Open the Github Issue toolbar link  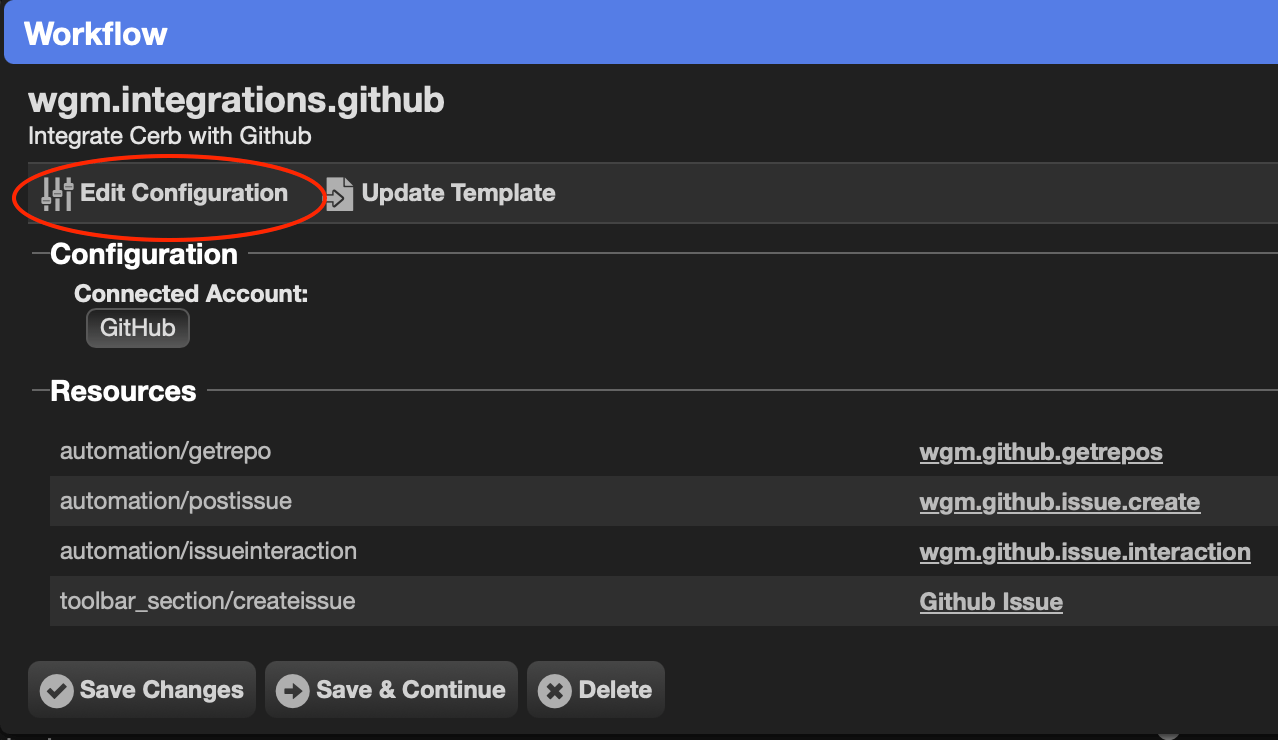click(991, 602)
